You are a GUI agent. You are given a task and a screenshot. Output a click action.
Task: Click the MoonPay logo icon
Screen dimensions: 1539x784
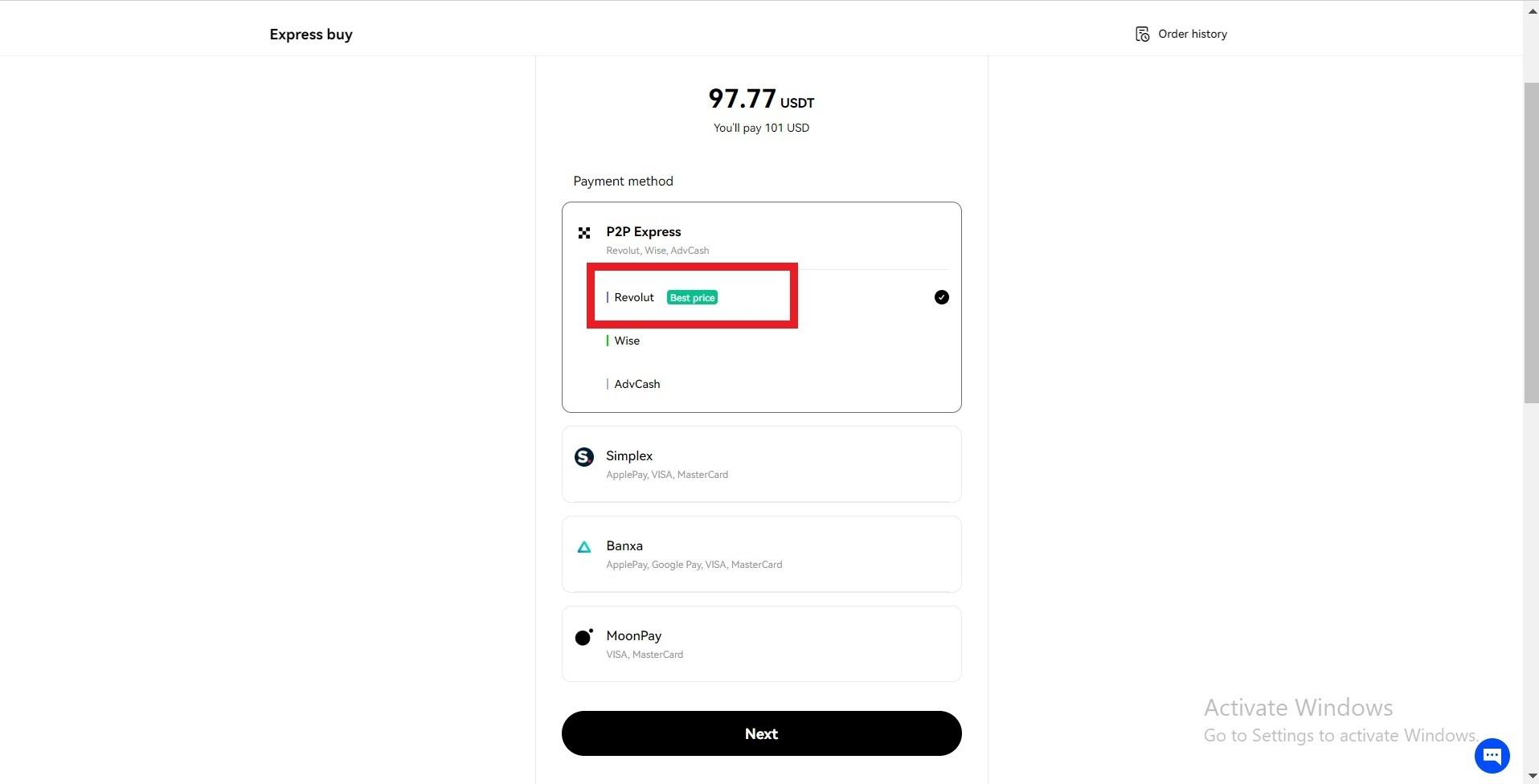584,637
